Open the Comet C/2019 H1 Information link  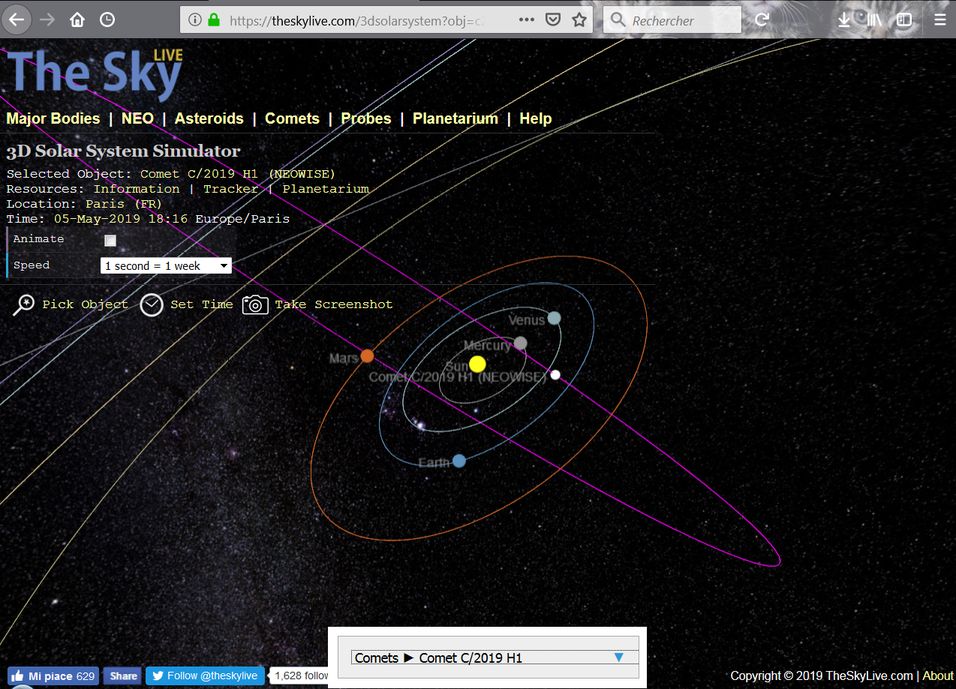tap(136, 188)
